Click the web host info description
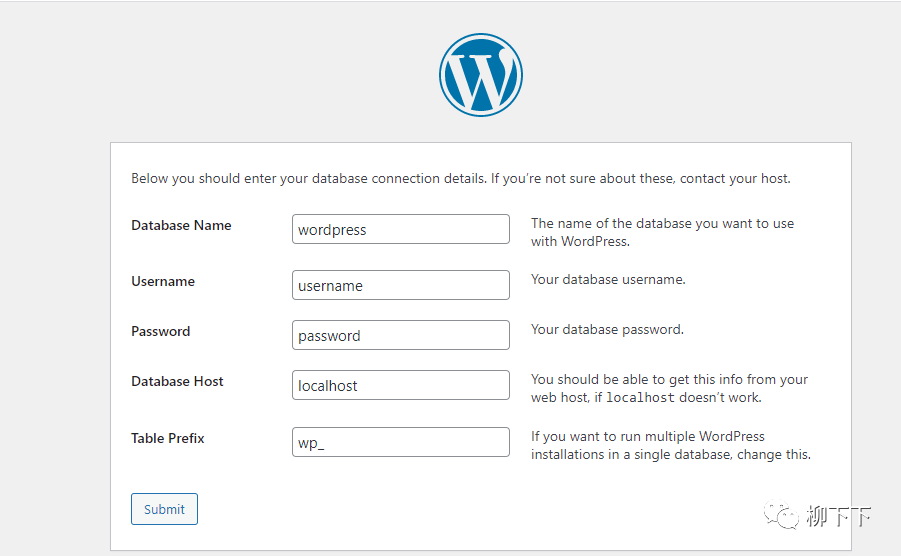Viewport: 901px width, 556px height. (669, 388)
